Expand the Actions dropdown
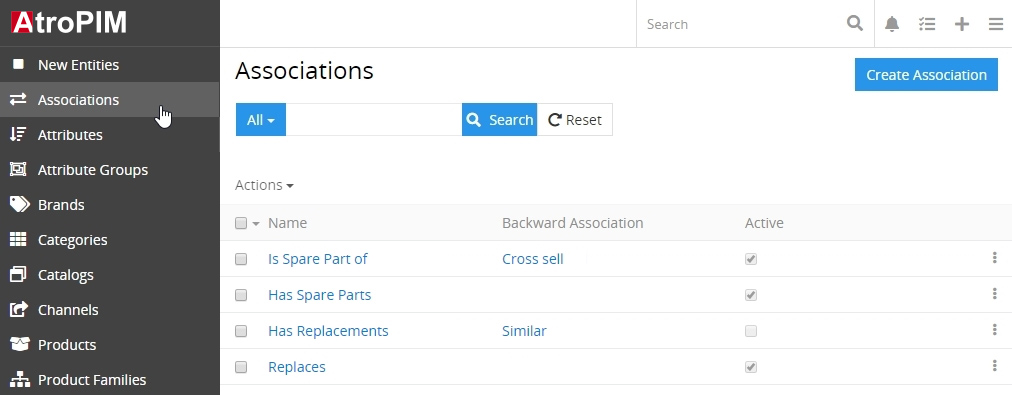Screen dimensions: 1012x395 (264, 185)
